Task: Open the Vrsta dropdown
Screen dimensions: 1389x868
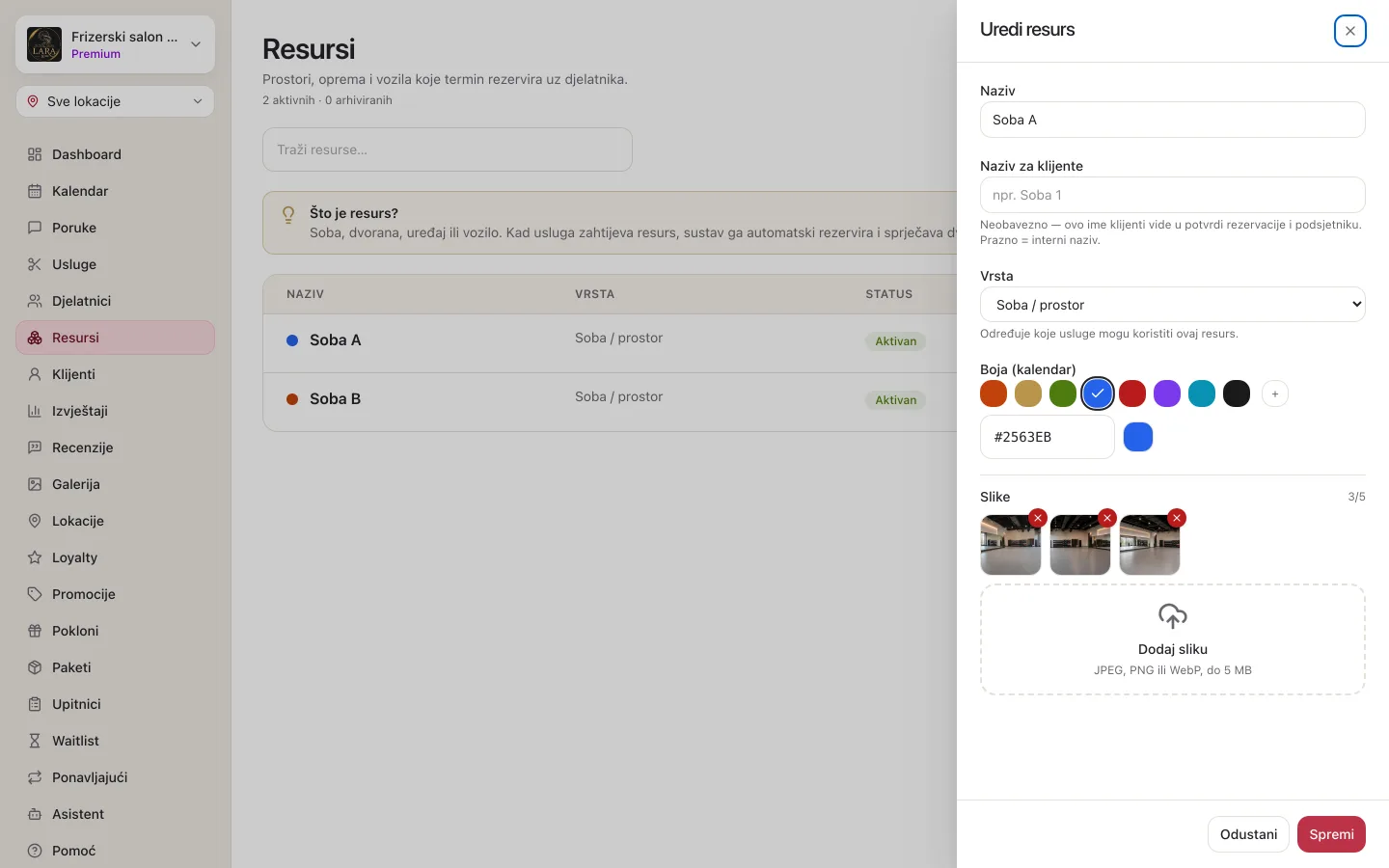Action: [x=1173, y=305]
